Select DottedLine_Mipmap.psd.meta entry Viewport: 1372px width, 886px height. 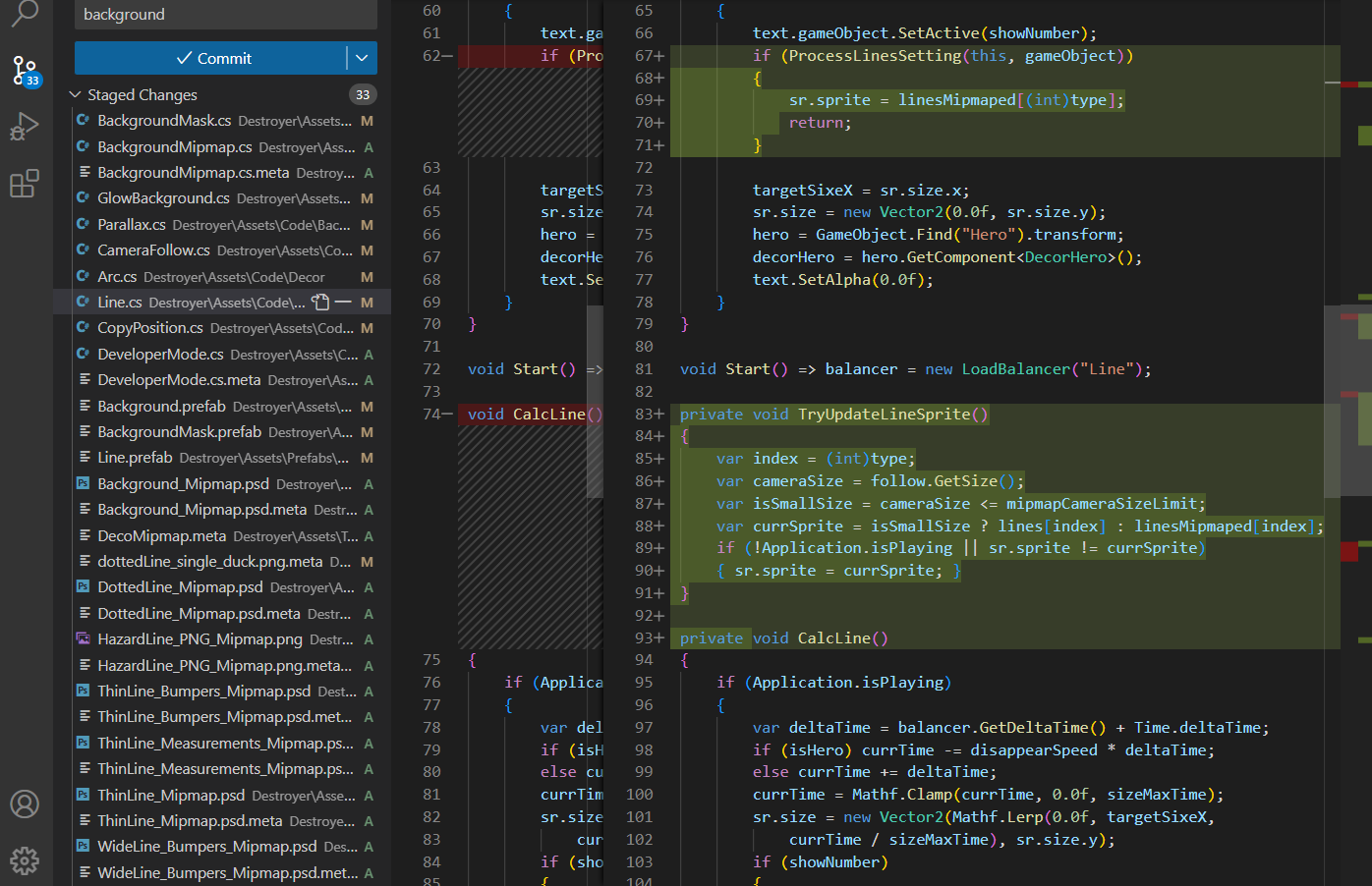point(222,613)
